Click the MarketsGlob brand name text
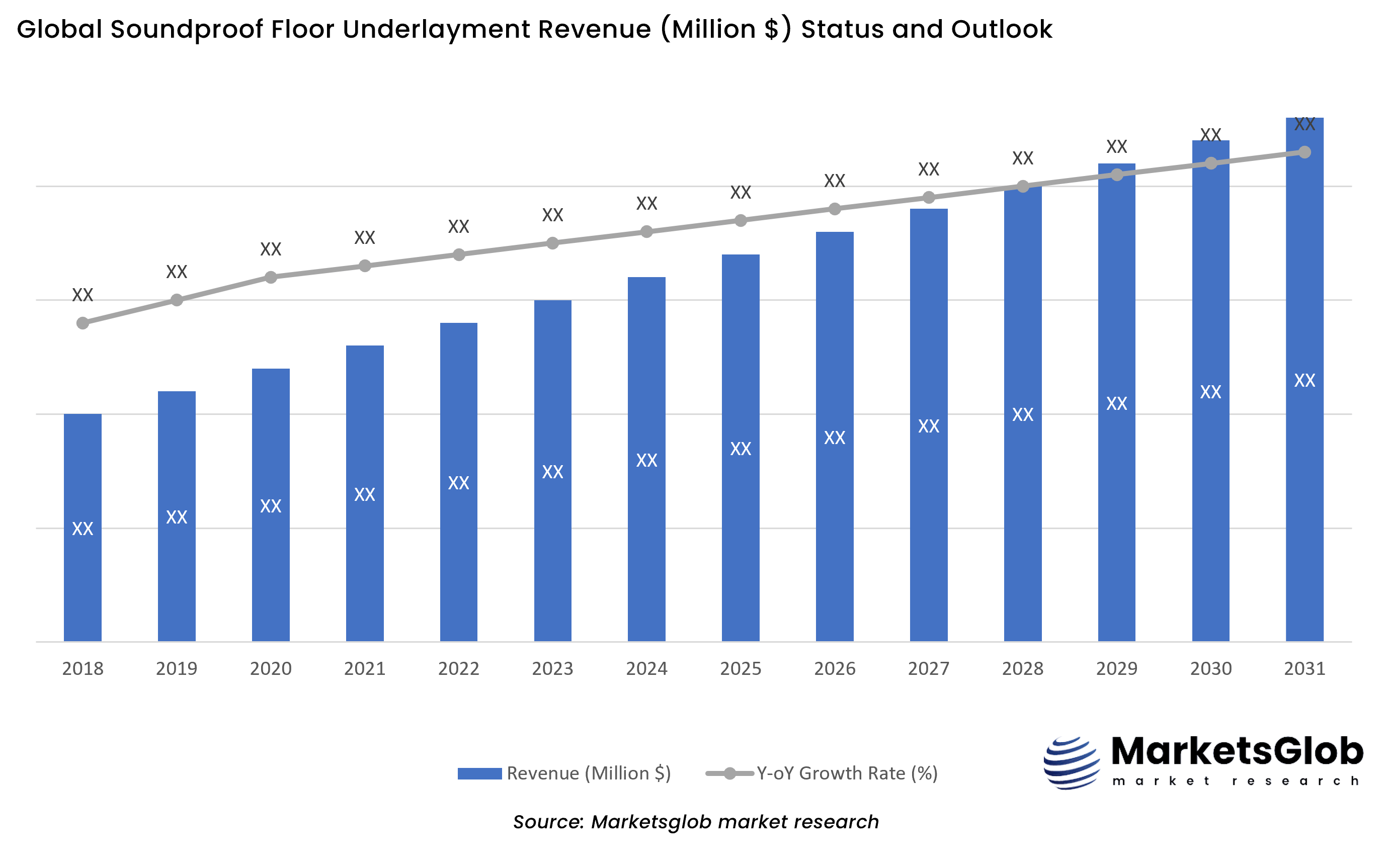Viewport: 1388px width, 868px height. point(1238,751)
